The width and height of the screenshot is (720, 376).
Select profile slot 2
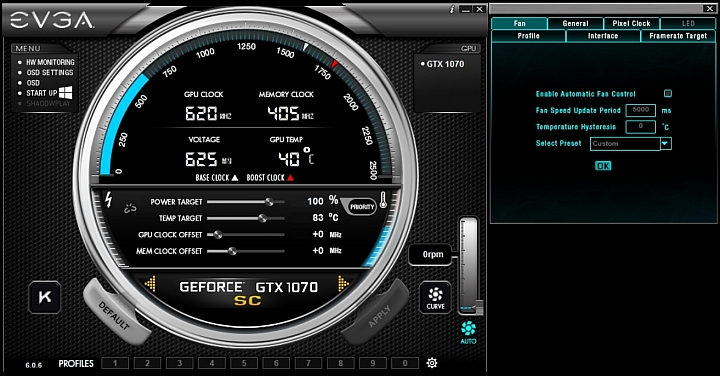click(x=147, y=363)
